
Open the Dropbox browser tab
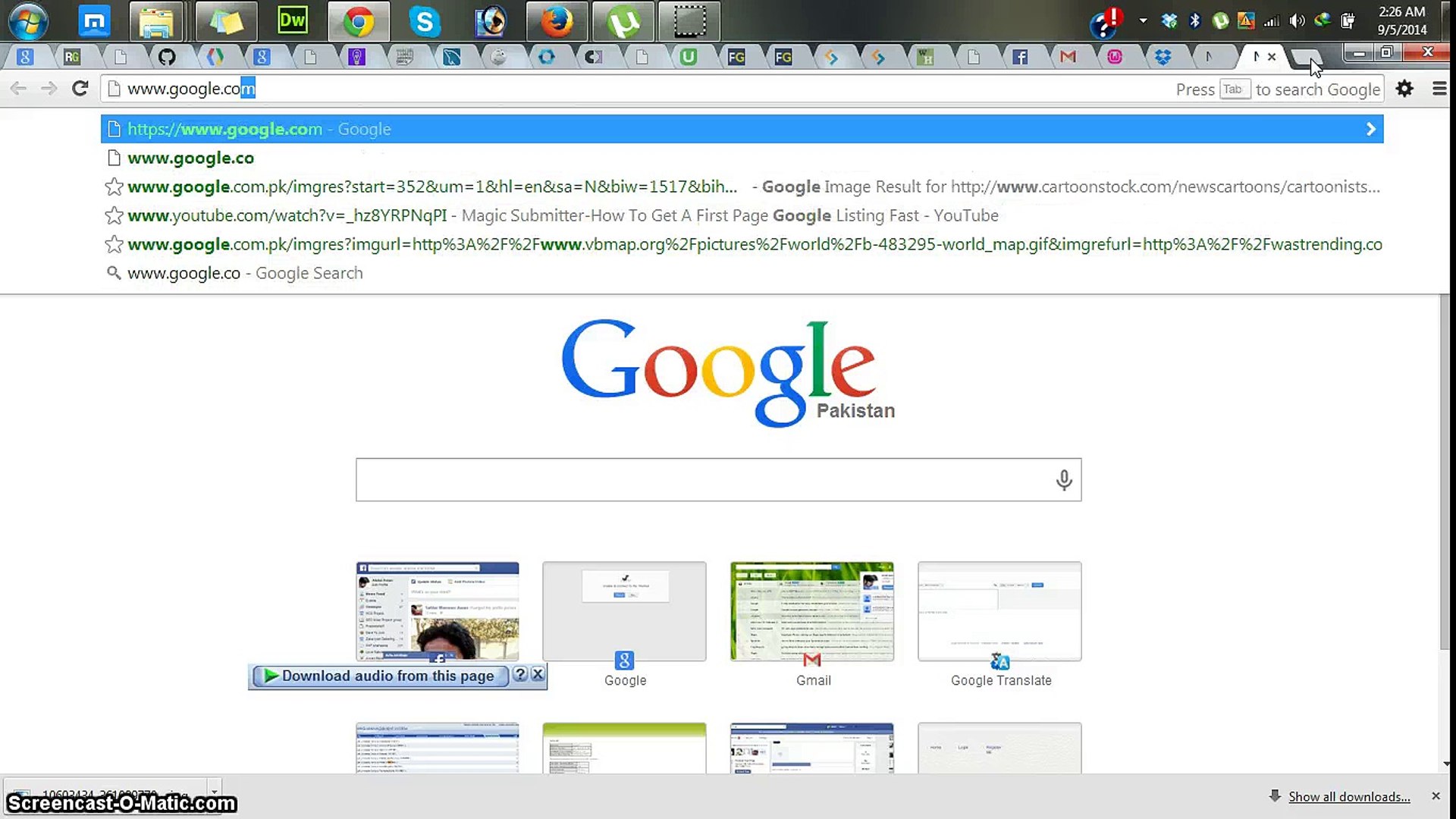pyautogui.click(x=1163, y=57)
